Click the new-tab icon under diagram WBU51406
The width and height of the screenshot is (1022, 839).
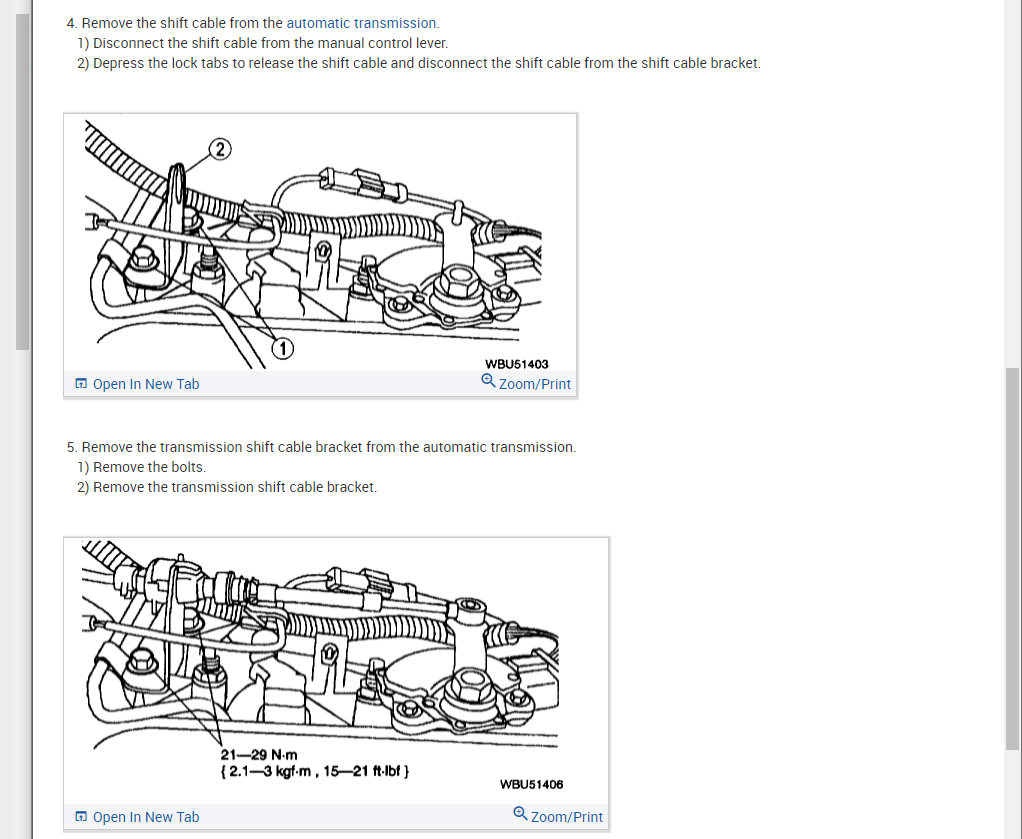click(x=81, y=816)
